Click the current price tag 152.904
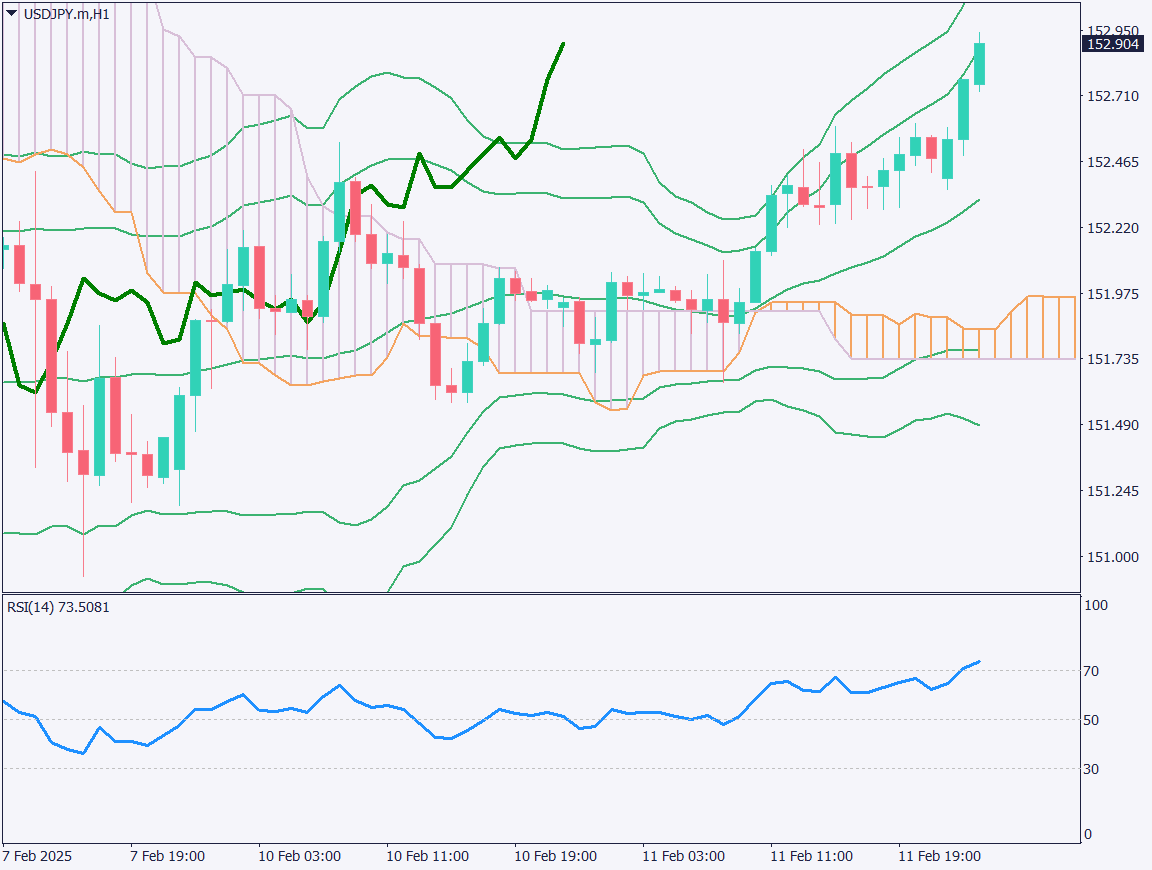This screenshot has height=870, width=1152. tap(1114, 44)
